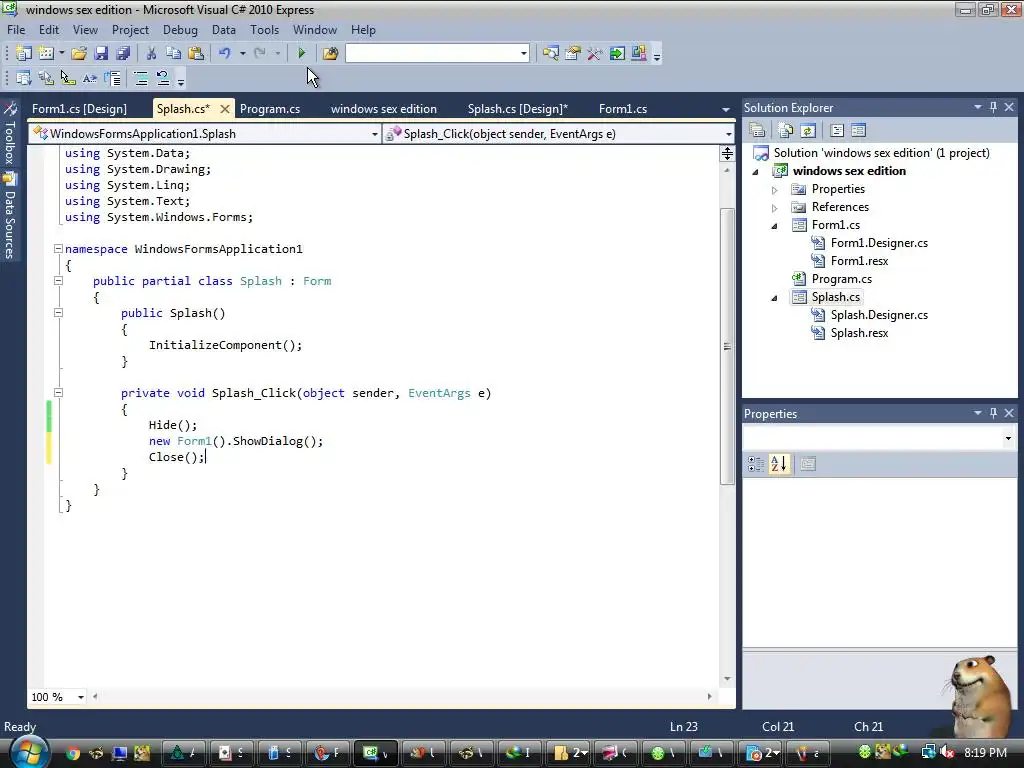The height and width of the screenshot is (768, 1024).
Task: Click View Designer icon in Solution Explorer
Action: (x=859, y=131)
